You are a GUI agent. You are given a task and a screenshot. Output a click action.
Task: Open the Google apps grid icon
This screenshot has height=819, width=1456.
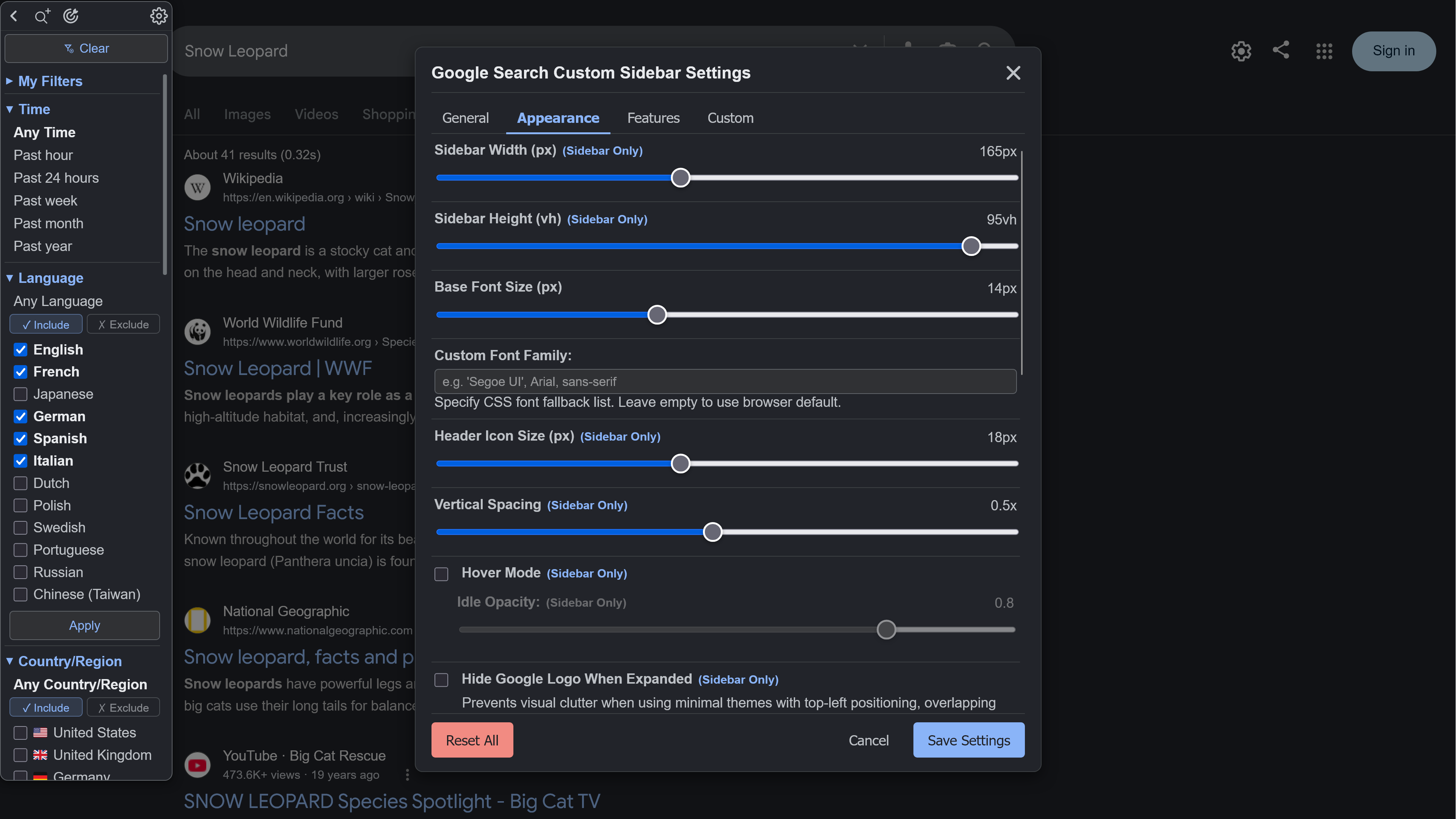point(1324,52)
